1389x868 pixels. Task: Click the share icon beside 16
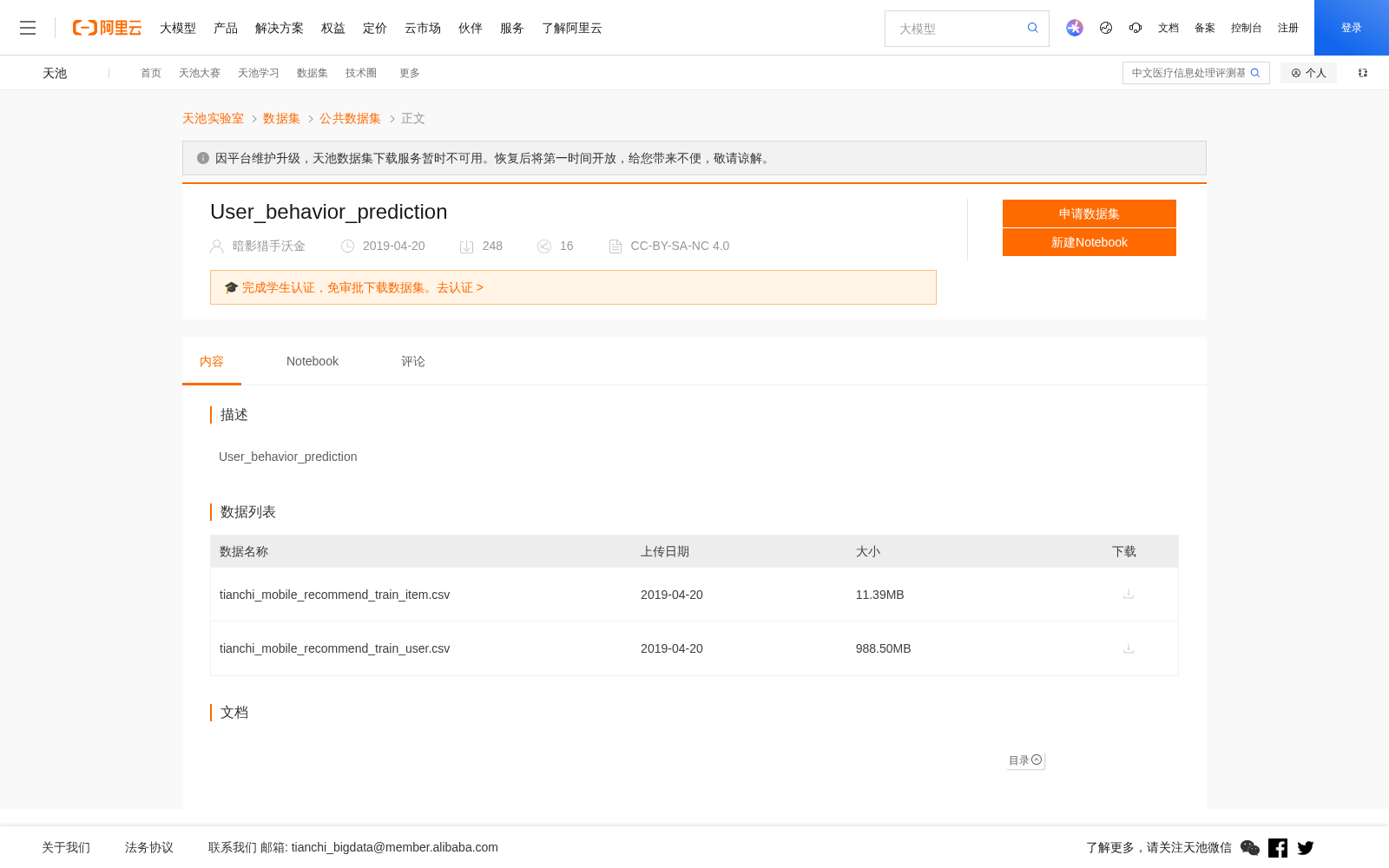(x=544, y=247)
